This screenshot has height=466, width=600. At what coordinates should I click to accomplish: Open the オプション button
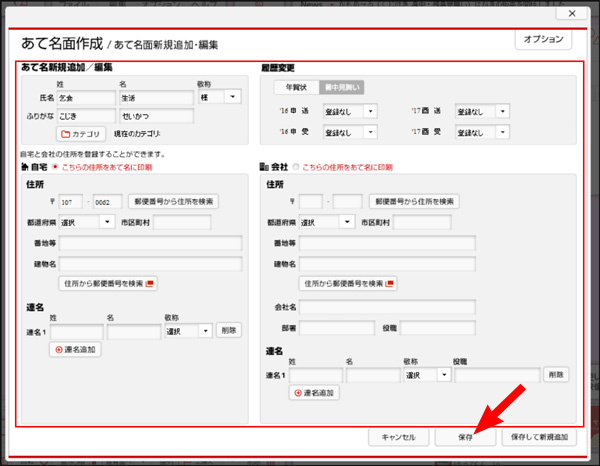coord(543,39)
